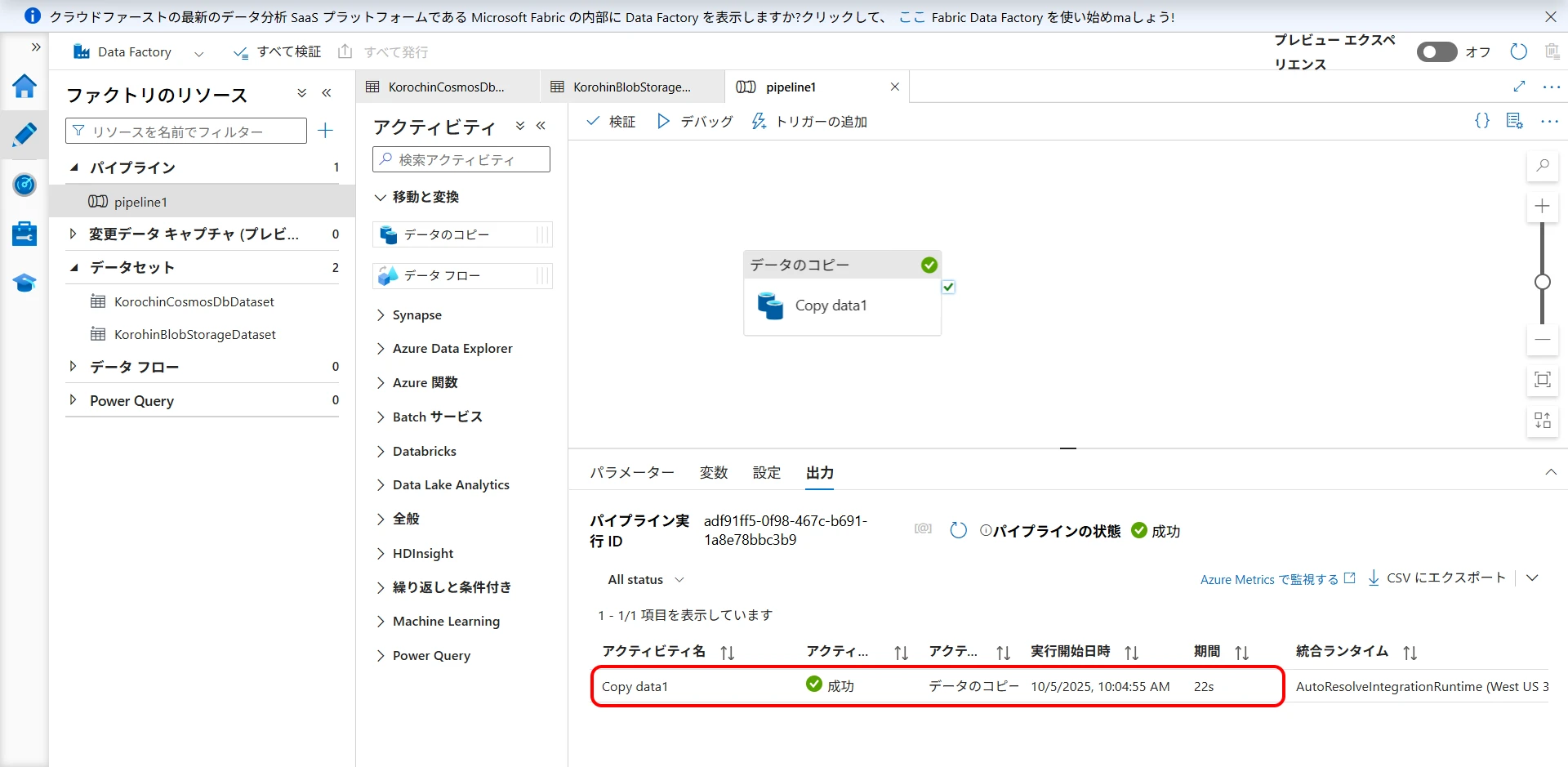Screen dimensions: 1568x767
Task: Open the Monitor gauge icon in sidebar
Action: coord(24,185)
